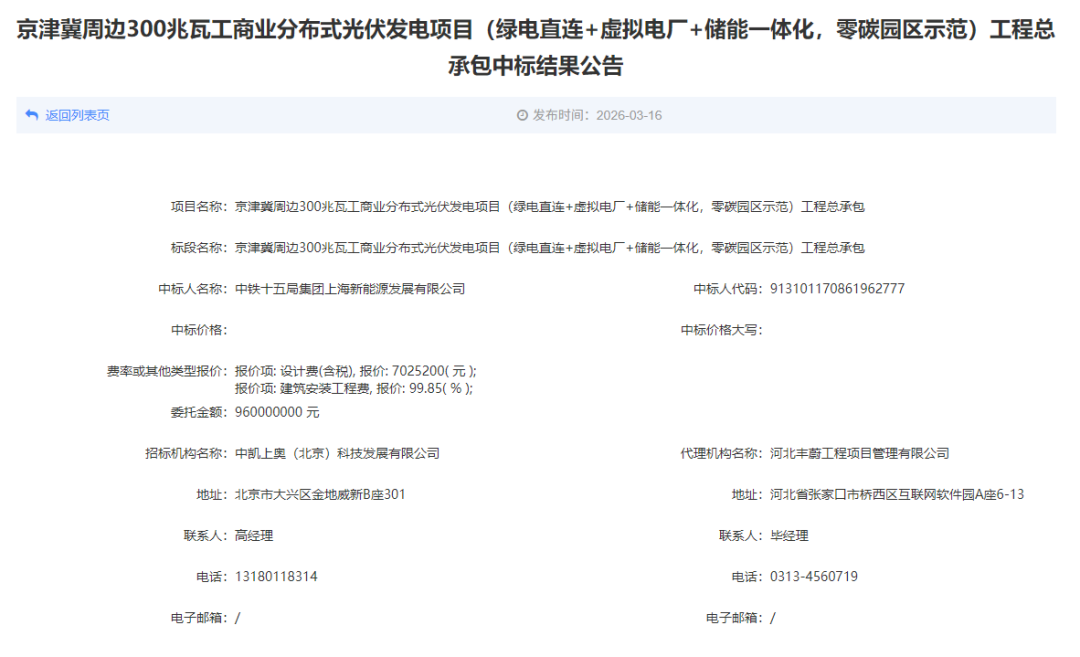
Task: Click bidder code 913101170861962777
Action: tap(837, 289)
